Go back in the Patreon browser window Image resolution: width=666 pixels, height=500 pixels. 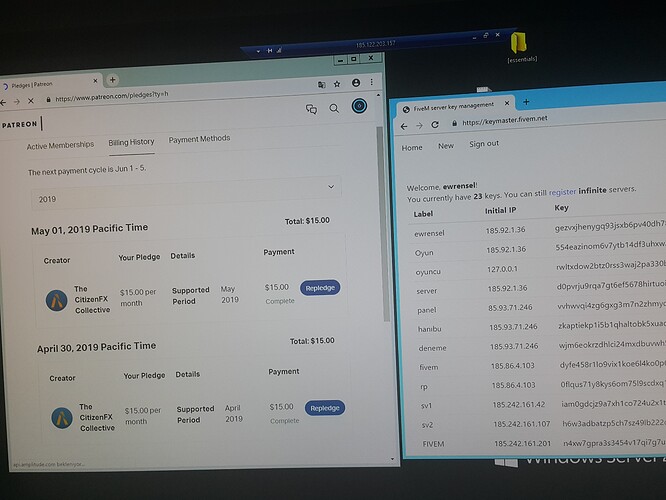(3, 102)
